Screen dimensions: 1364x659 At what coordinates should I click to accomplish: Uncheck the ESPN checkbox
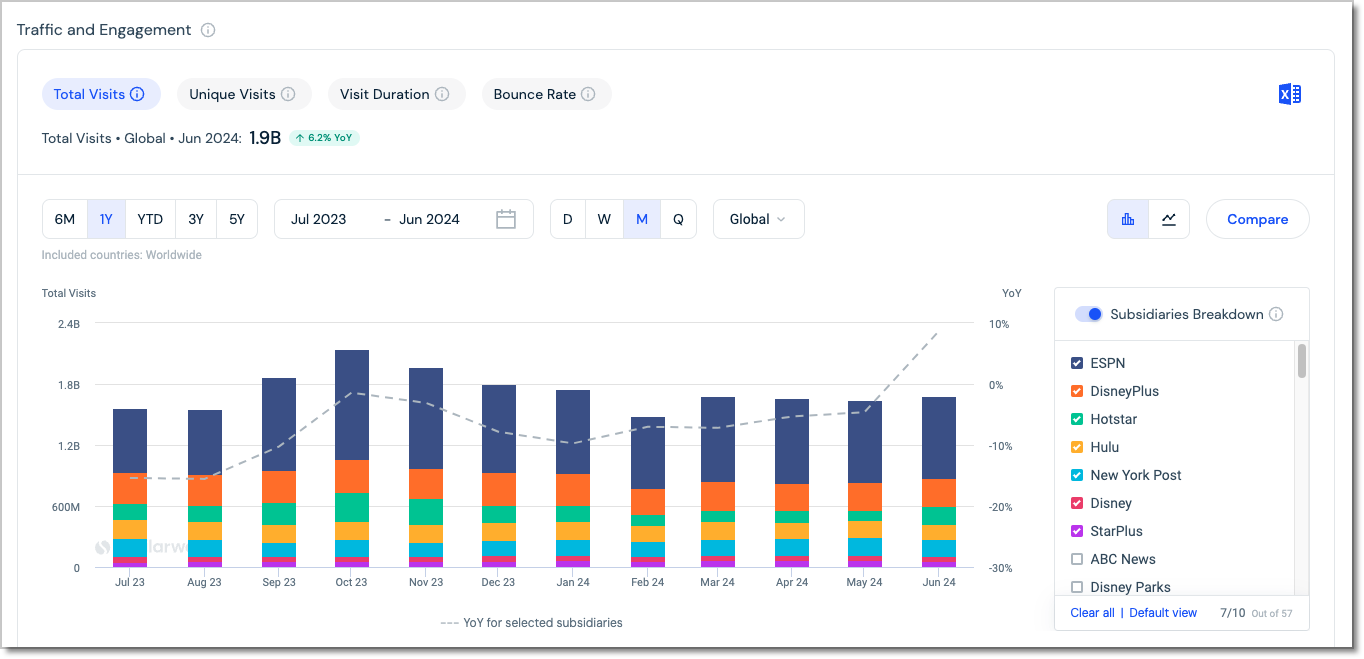coord(1077,363)
